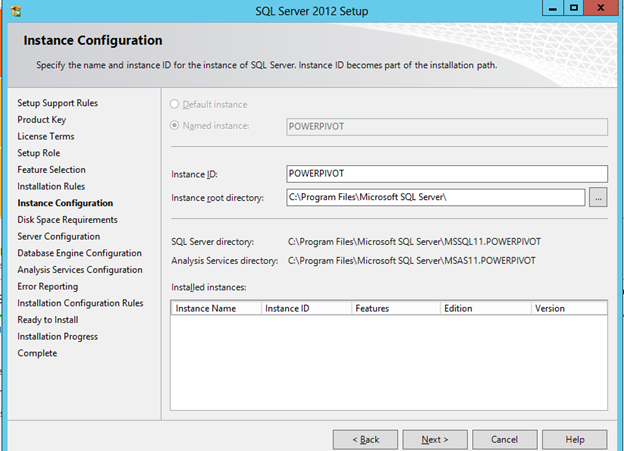Click the Instance ID input field
Viewport: 624px width, 451px height.
click(447, 174)
